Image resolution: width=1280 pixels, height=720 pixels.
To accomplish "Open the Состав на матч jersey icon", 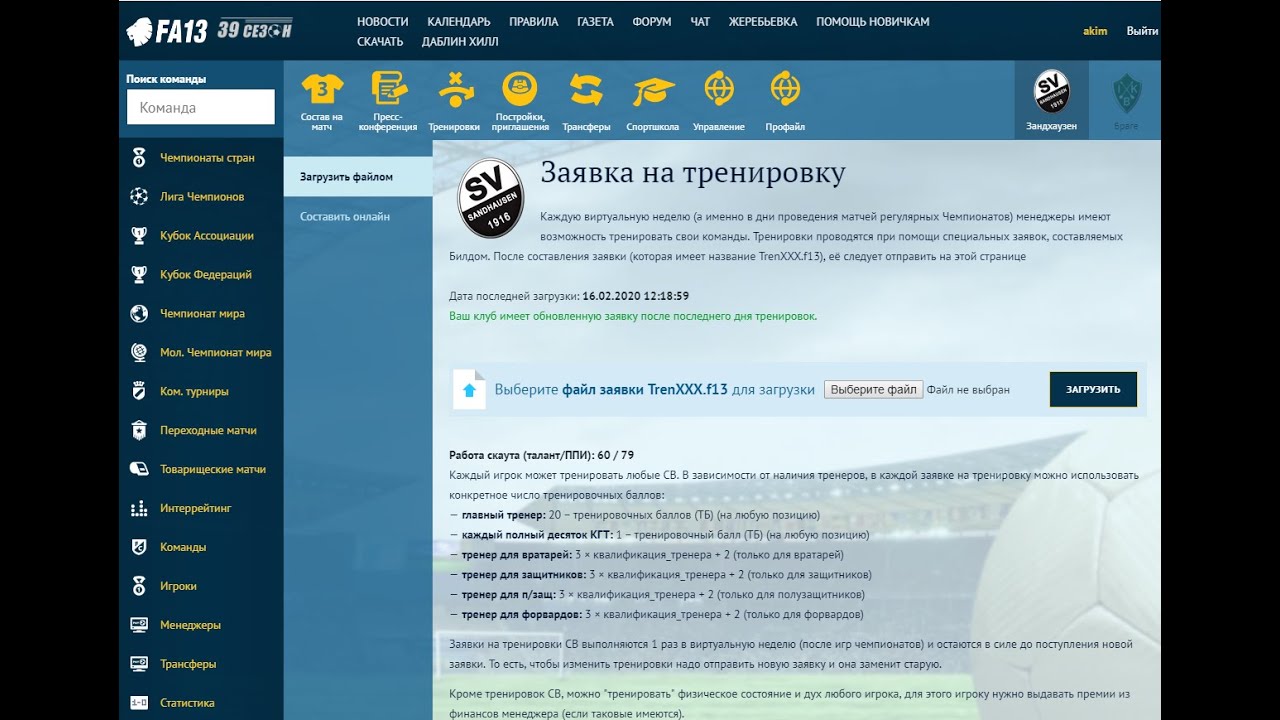I will click(322, 89).
